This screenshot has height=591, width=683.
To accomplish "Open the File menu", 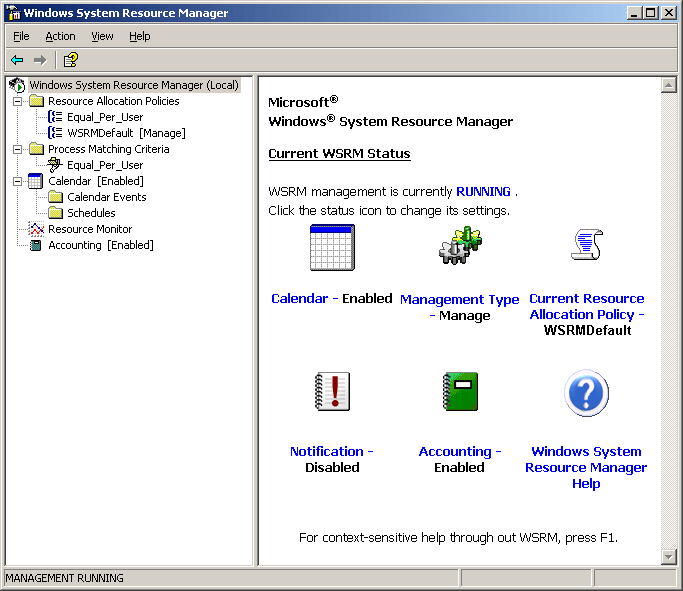I will pyautogui.click(x=21, y=36).
